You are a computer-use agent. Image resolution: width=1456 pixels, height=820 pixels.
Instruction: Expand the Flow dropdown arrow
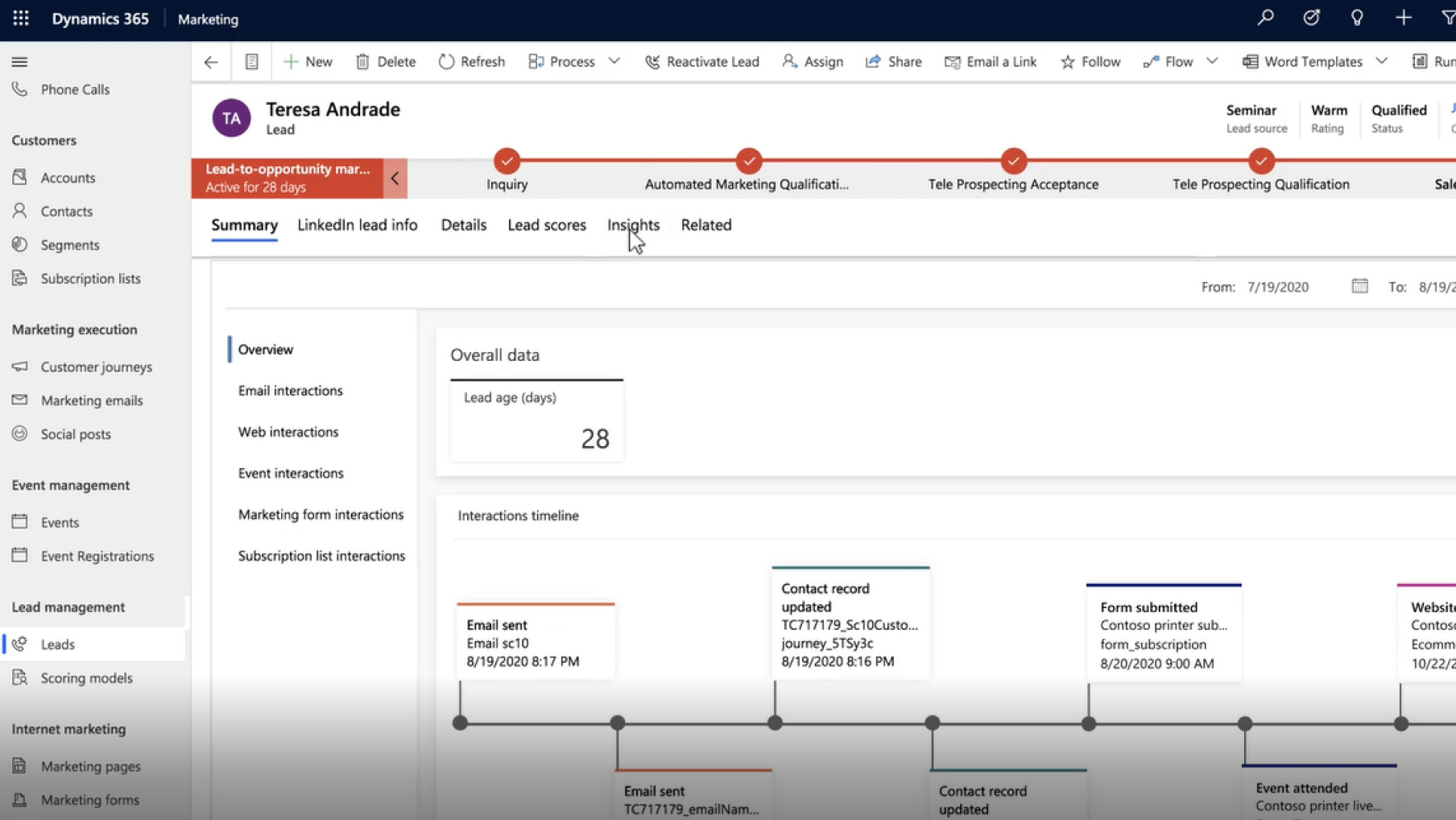pyautogui.click(x=1212, y=62)
